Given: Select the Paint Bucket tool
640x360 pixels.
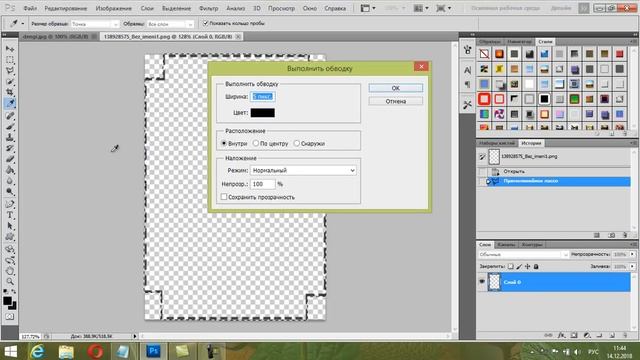Looking at the screenshot, I should [10, 170].
